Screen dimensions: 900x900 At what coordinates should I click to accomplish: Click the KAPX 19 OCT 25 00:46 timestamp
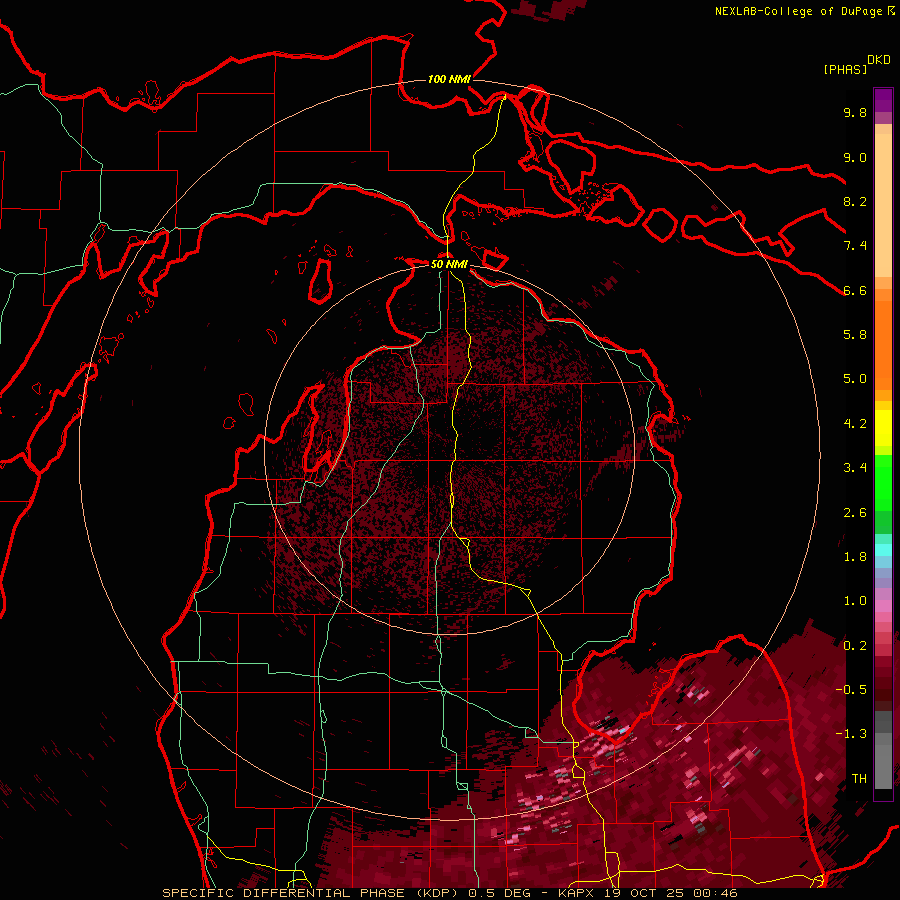click(x=648, y=893)
